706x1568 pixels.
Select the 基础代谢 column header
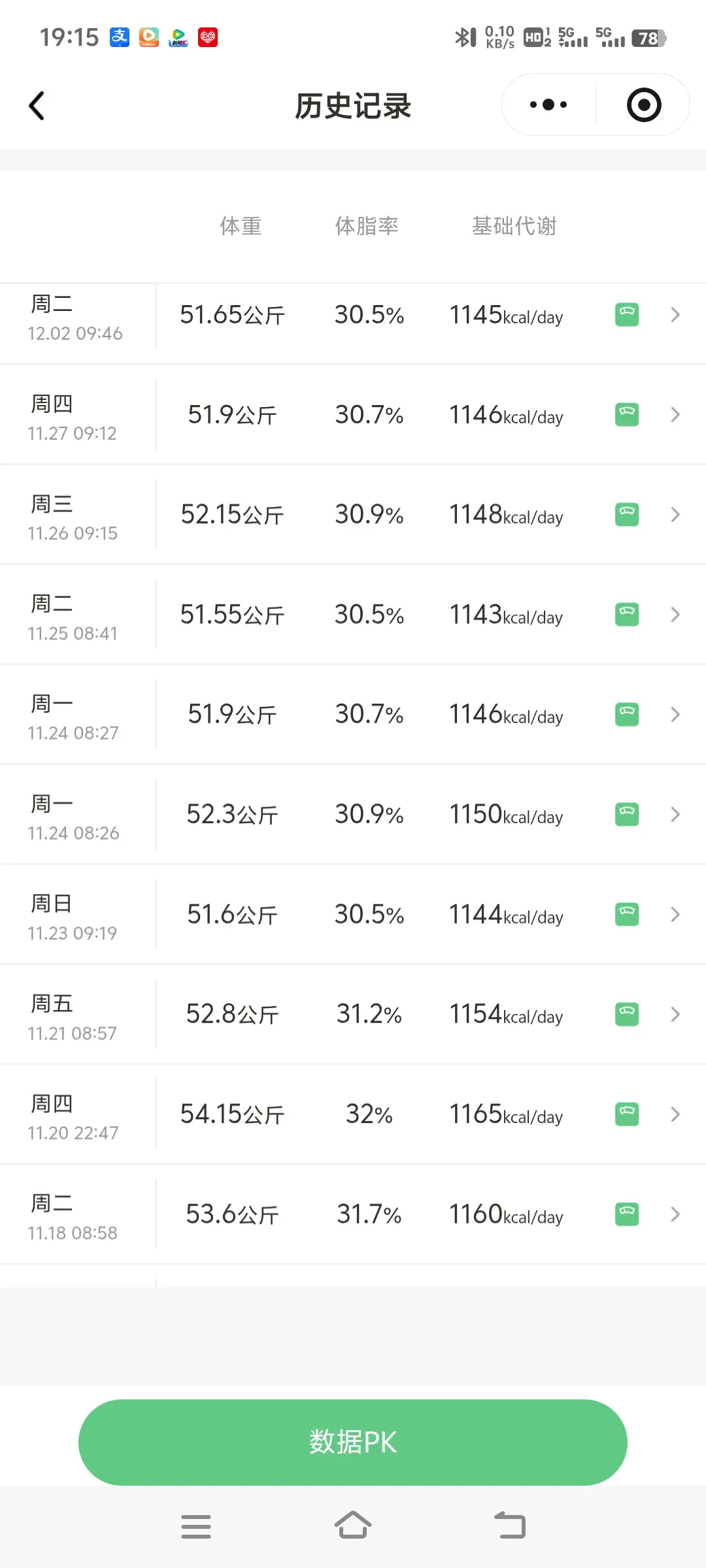tap(514, 226)
